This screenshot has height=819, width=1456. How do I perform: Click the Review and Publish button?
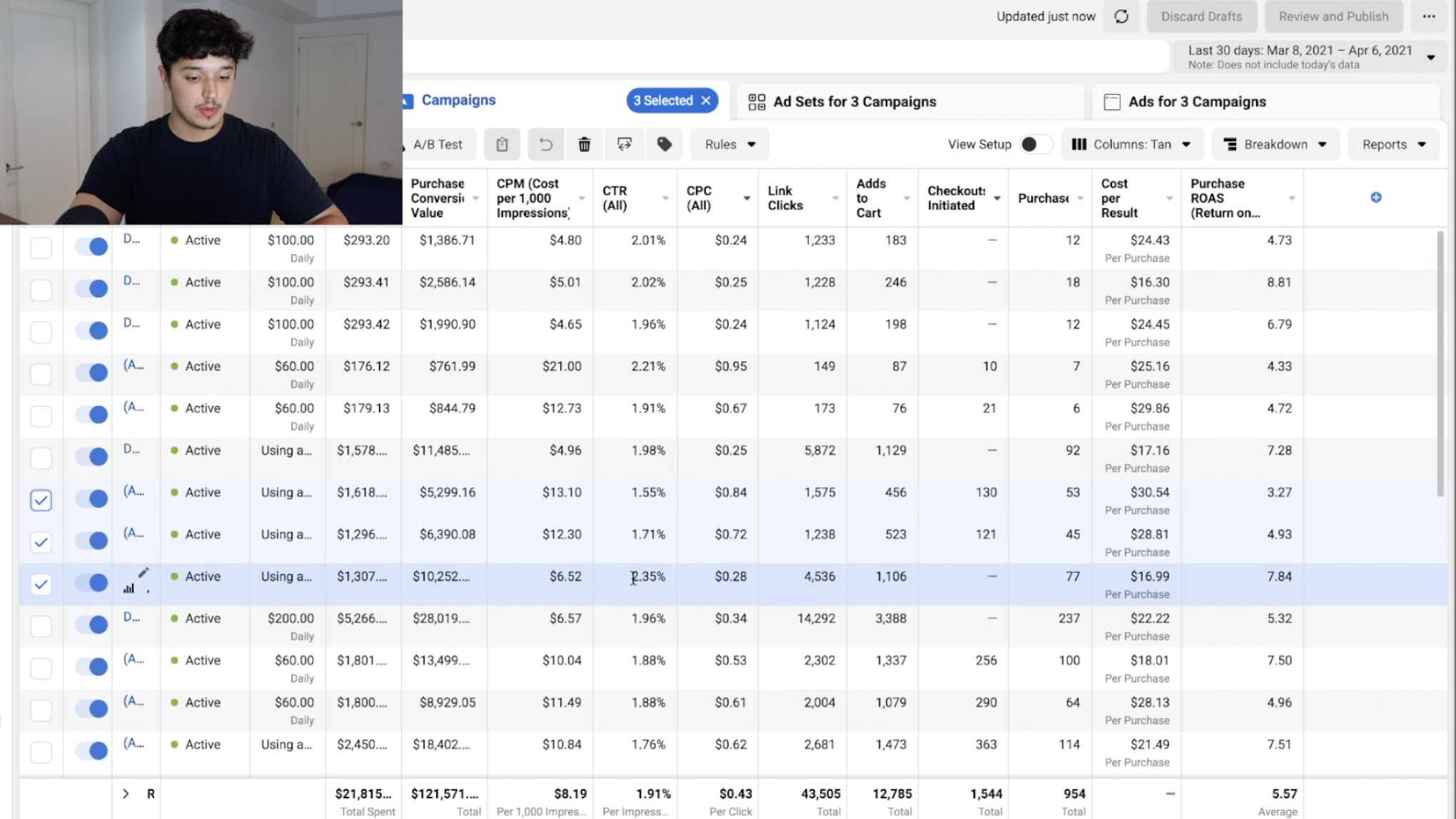tap(1333, 16)
